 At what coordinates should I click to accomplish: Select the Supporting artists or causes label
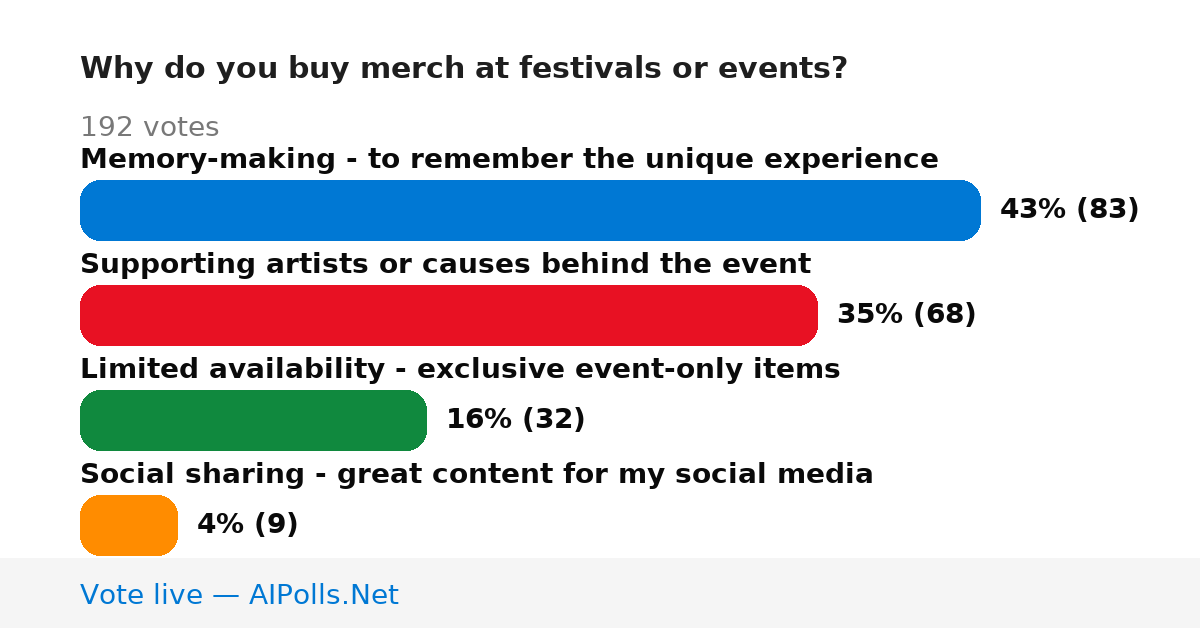(x=445, y=264)
